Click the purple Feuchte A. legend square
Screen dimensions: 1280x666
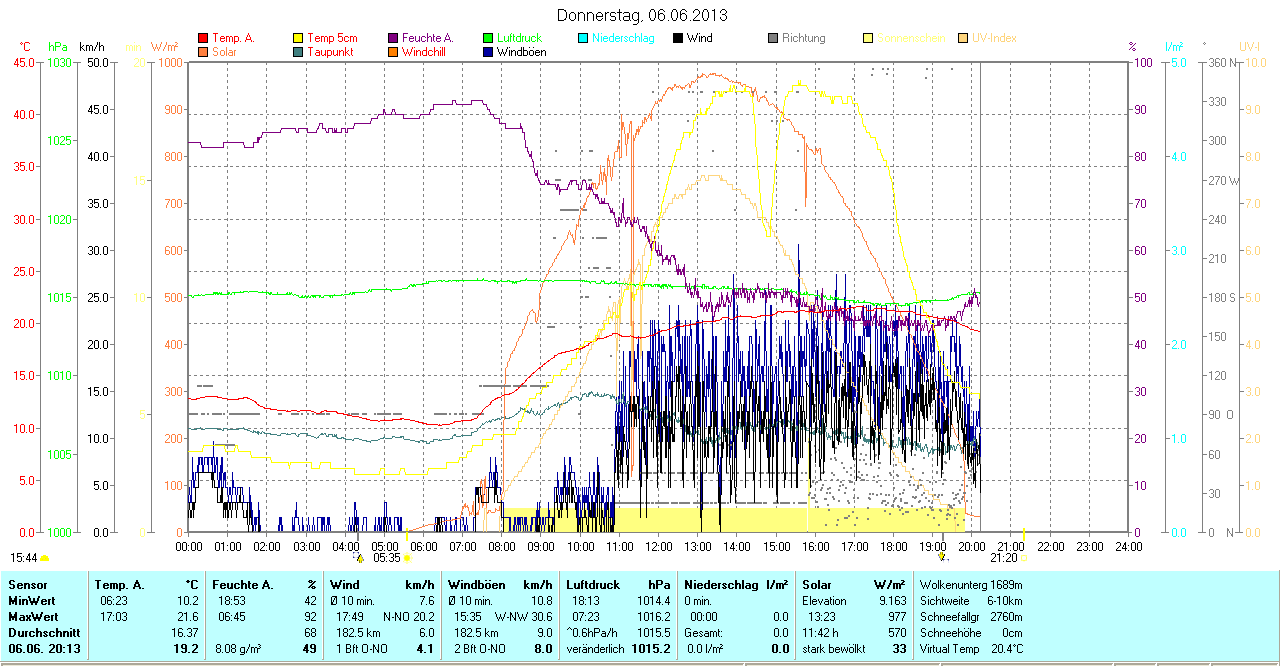pyautogui.click(x=393, y=38)
